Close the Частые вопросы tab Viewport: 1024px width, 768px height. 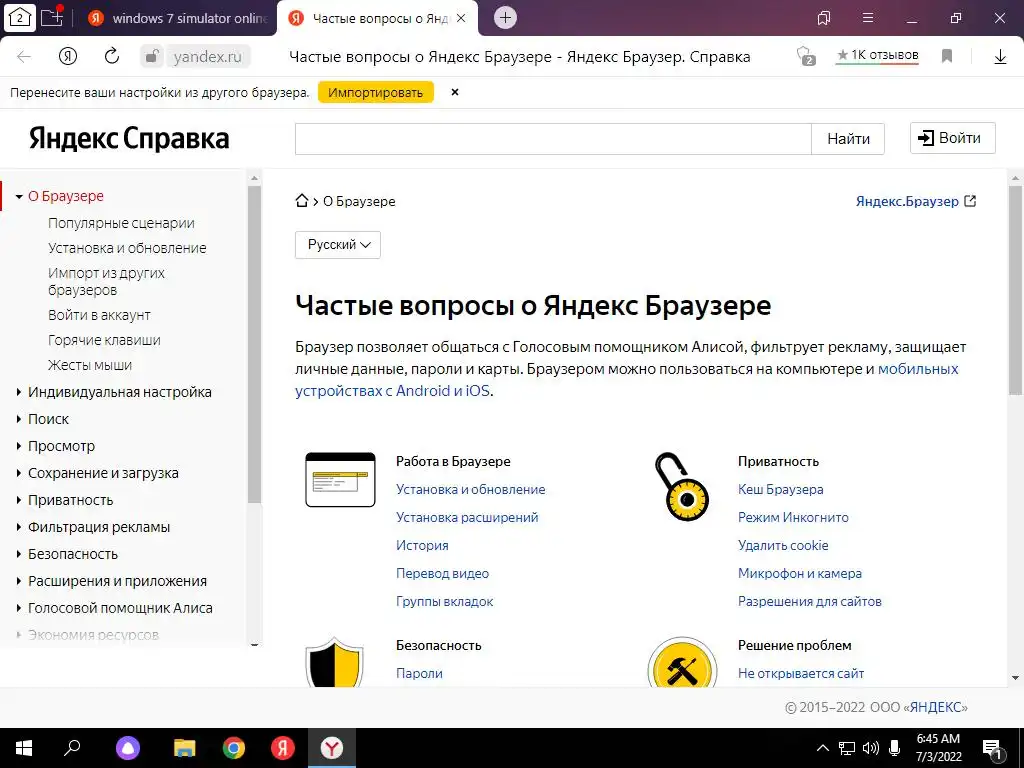pyautogui.click(x=461, y=18)
